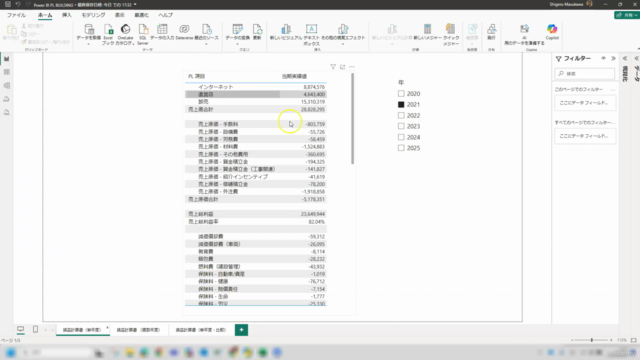Insert a Text Box (テキストボックス)
Screen dimensions: 640x360
click(x=311, y=34)
